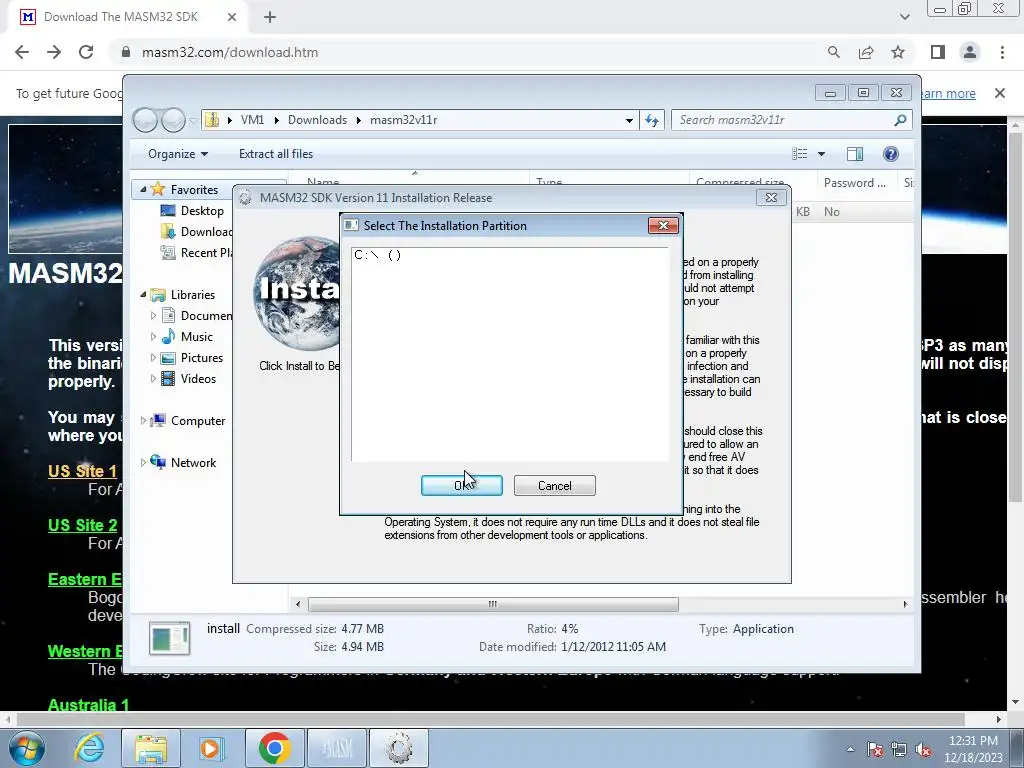
Task: Open Windows Media Player from taskbar
Action: tap(211, 748)
